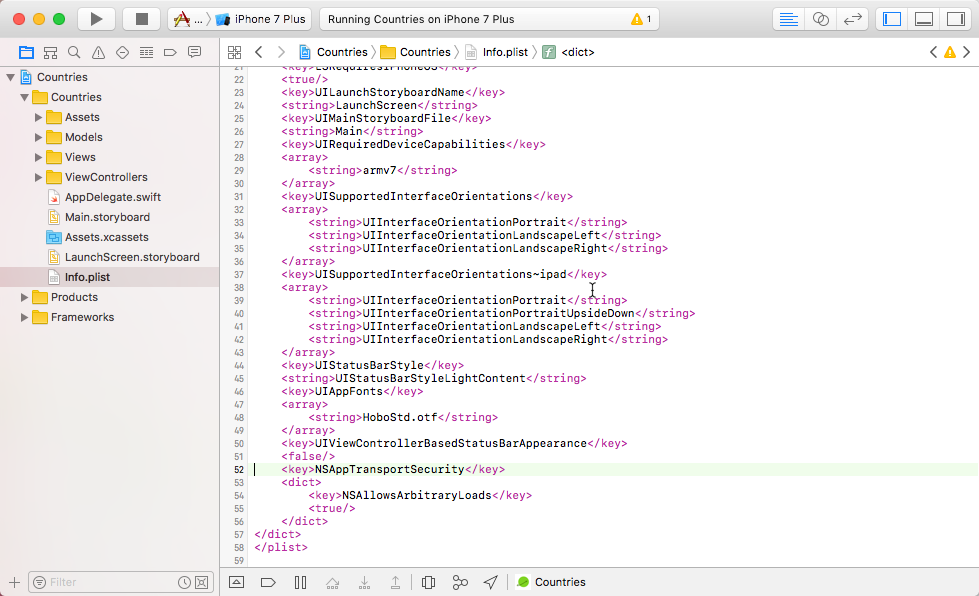Expand the Frameworks folder

point(24,317)
